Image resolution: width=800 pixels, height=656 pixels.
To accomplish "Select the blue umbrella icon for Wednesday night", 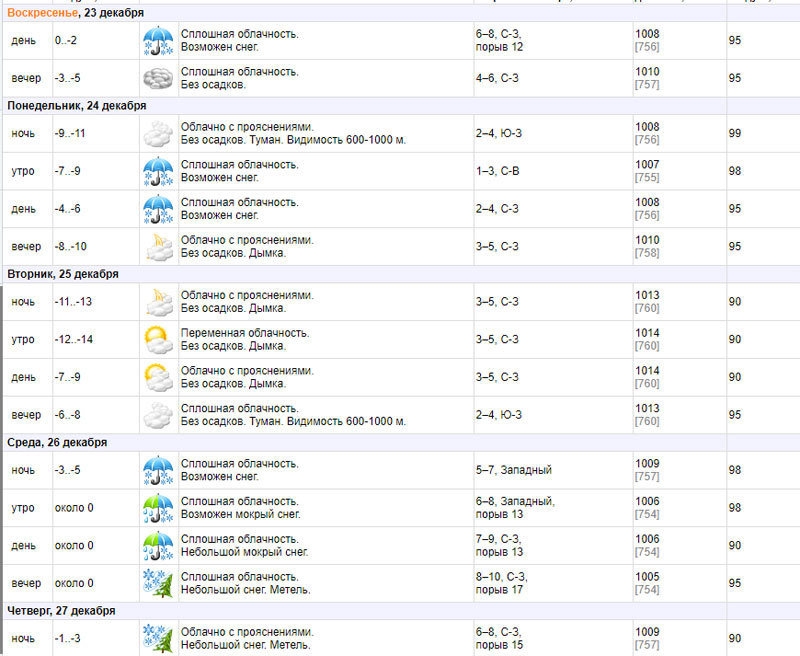I will coord(158,471).
